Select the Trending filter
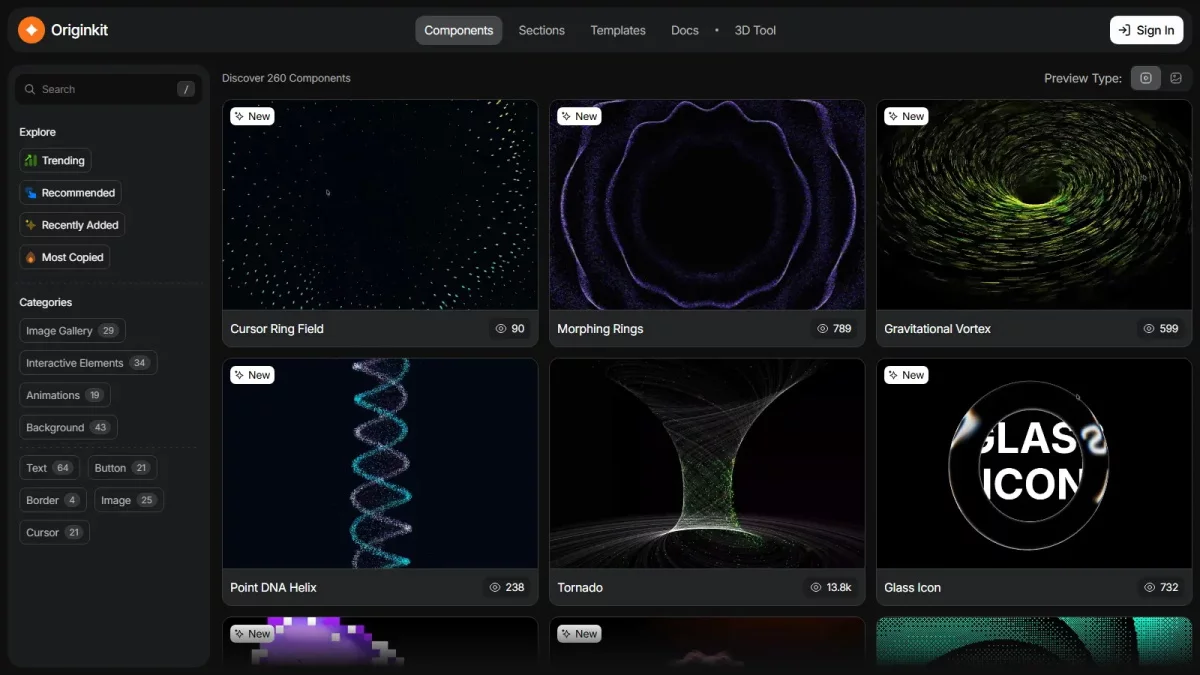The image size is (1200, 675). coord(56,160)
